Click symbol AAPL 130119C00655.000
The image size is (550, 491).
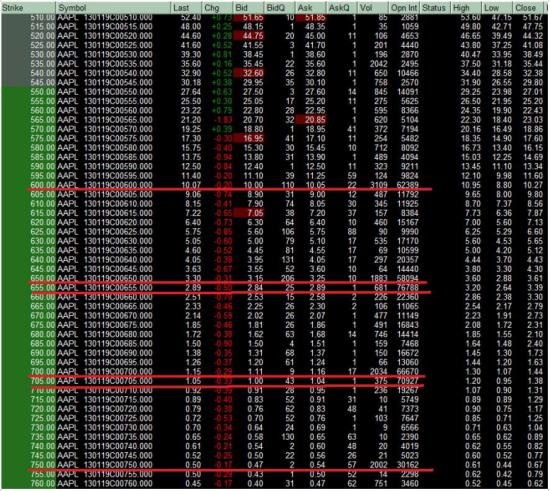[105, 288]
